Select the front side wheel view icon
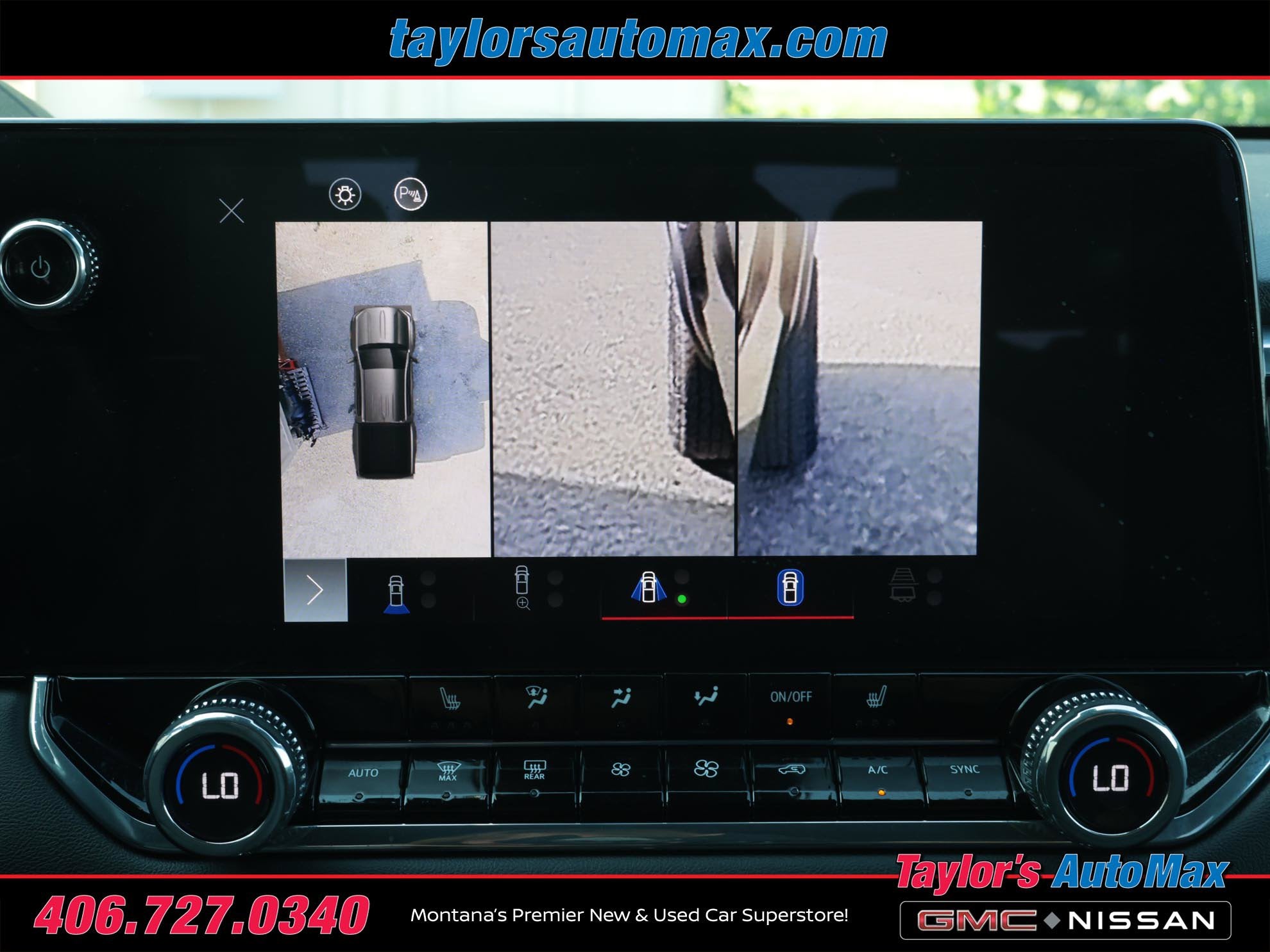 coord(649,587)
